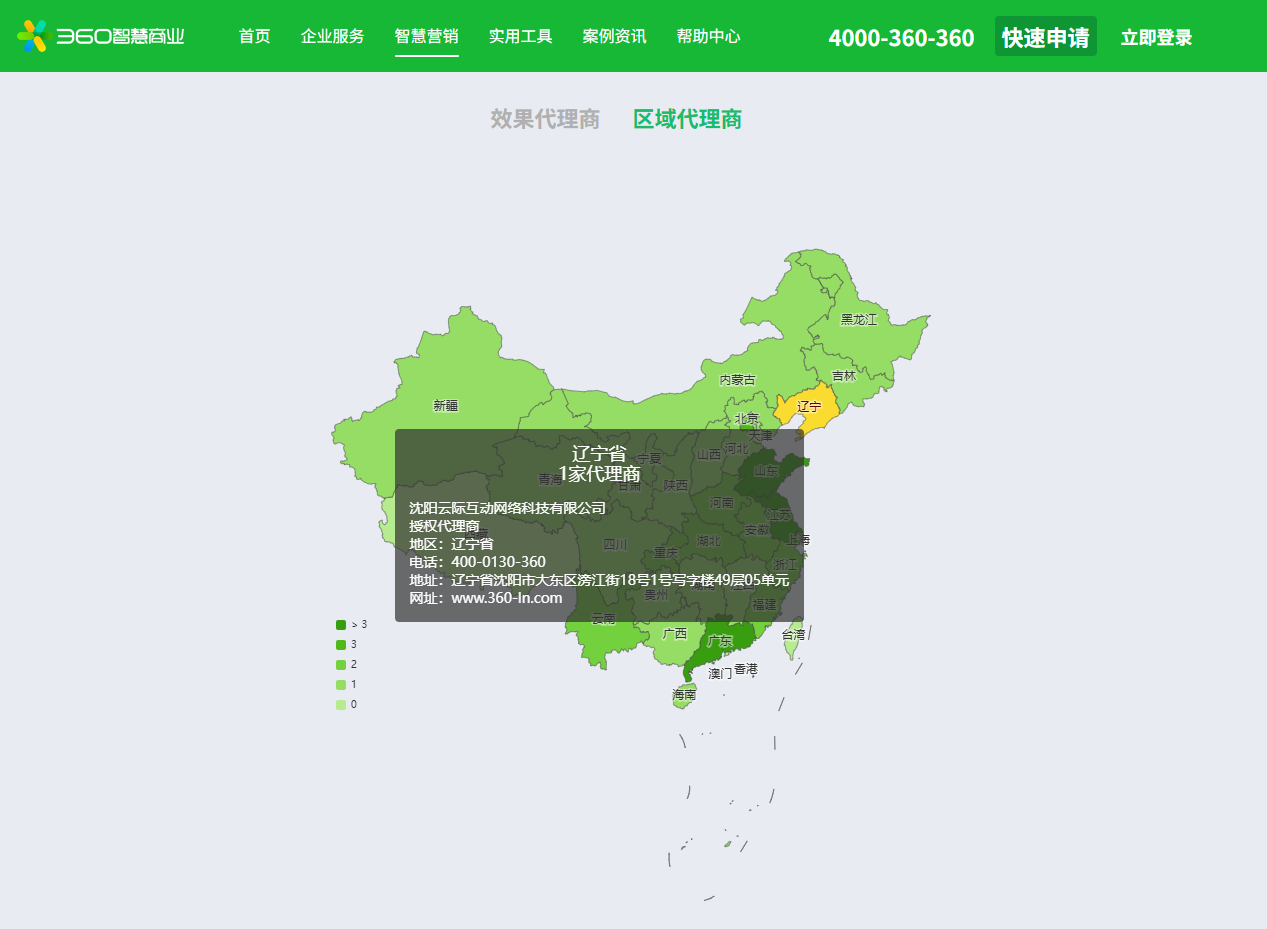Click the highlighted 辽宁 province
Viewport: 1267px width, 929px height.
[809, 407]
